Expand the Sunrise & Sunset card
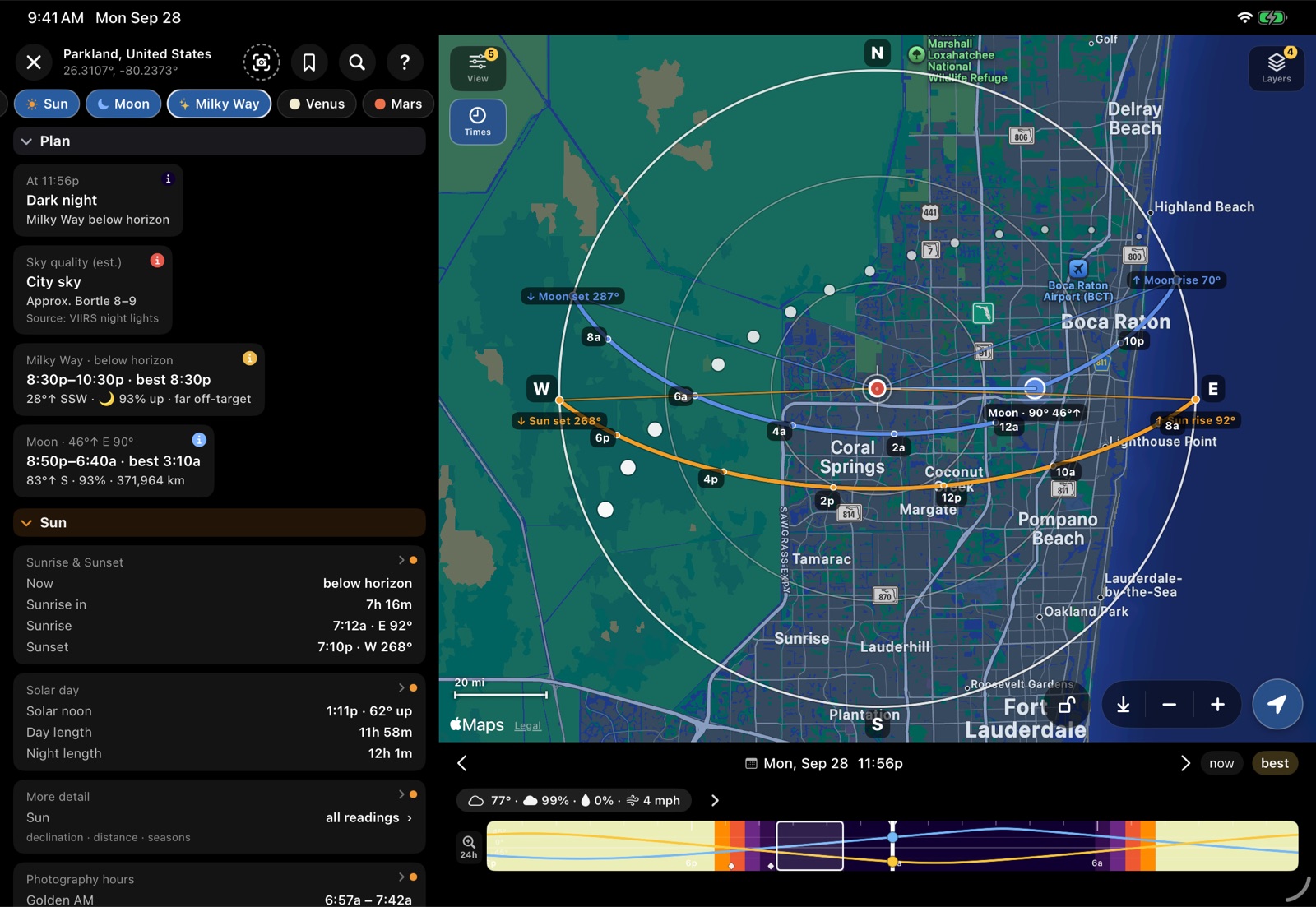1316x907 pixels. coord(401,561)
